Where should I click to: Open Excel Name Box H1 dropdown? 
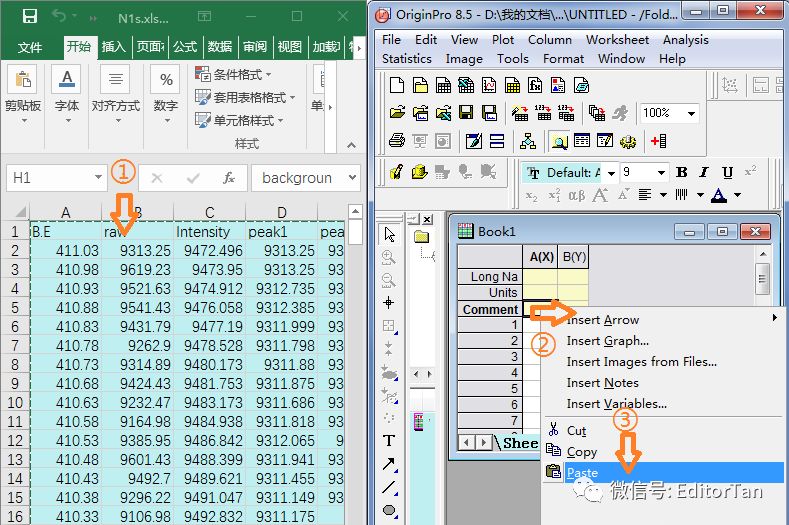(x=98, y=177)
